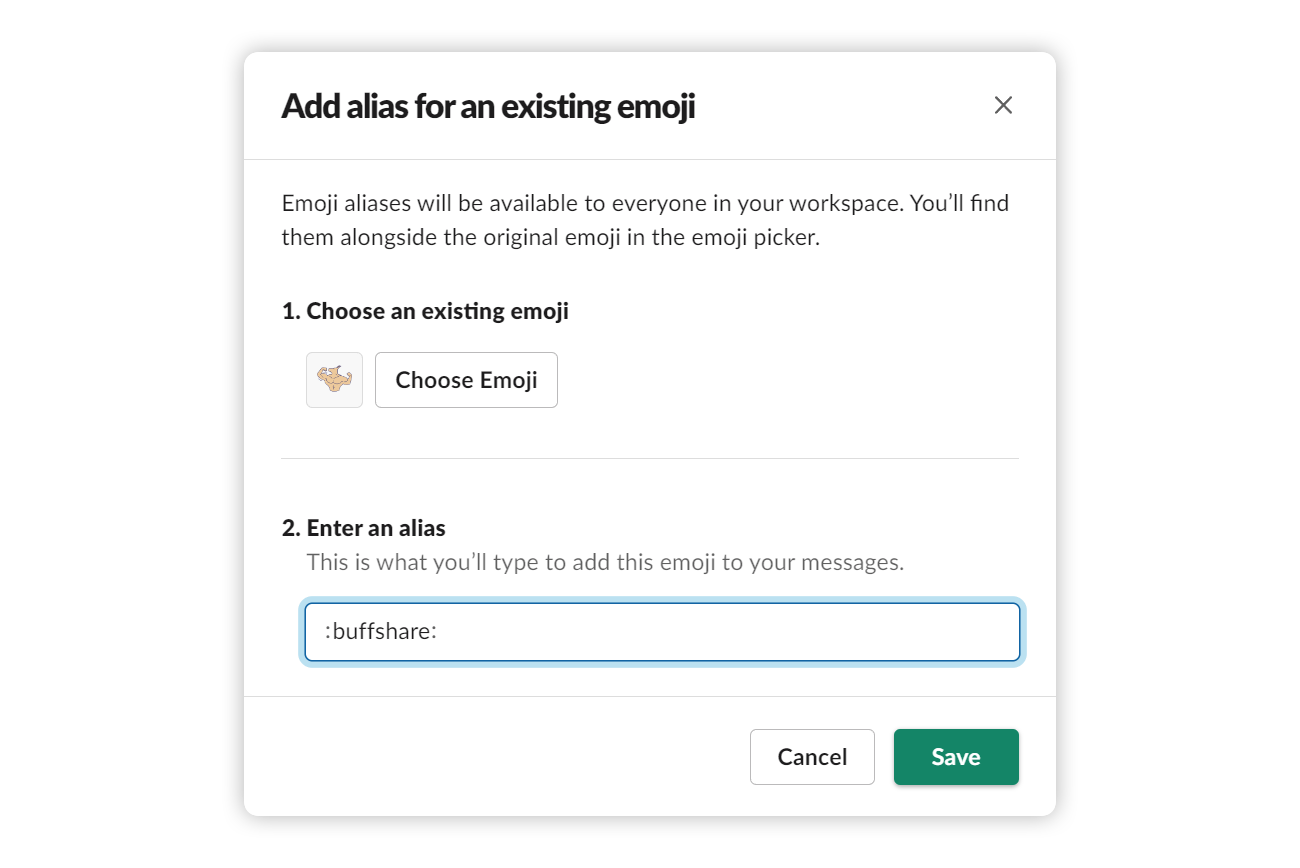The height and width of the screenshot is (868, 1300).
Task: Confirm the alias with the Save button
Action: tap(956, 757)
